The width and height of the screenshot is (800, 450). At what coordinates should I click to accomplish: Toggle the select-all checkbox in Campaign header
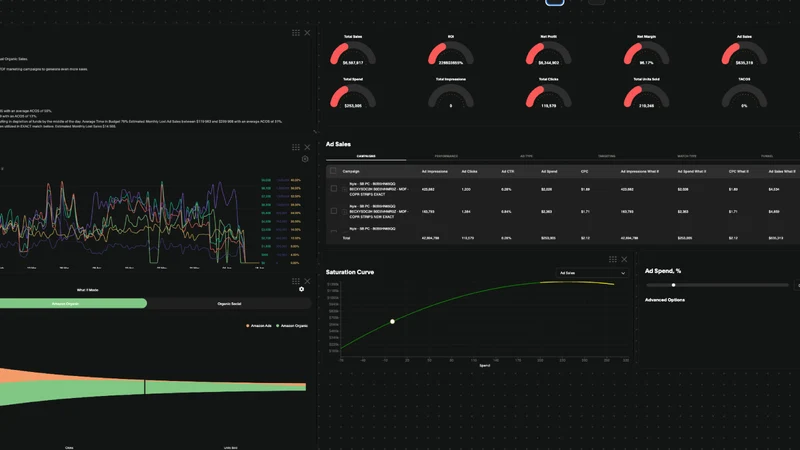coord(333,171)
